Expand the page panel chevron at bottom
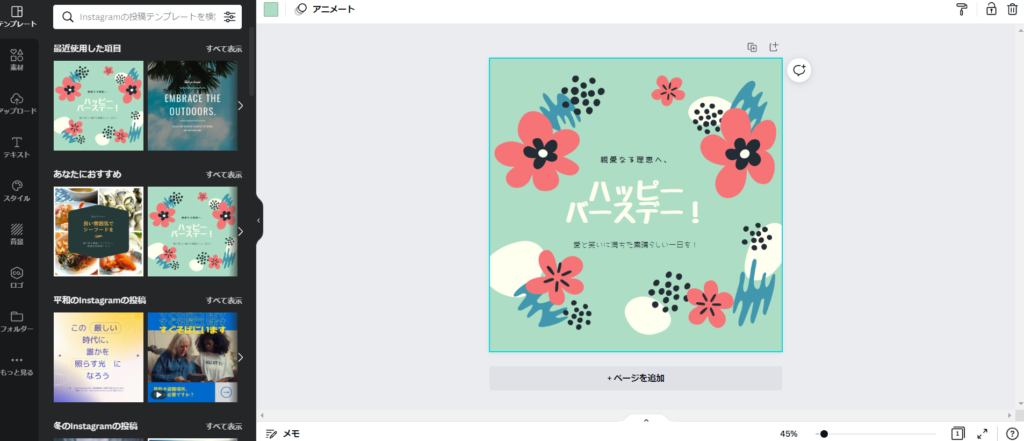This screenshot has width=1024, height=441. pos(646,420)
